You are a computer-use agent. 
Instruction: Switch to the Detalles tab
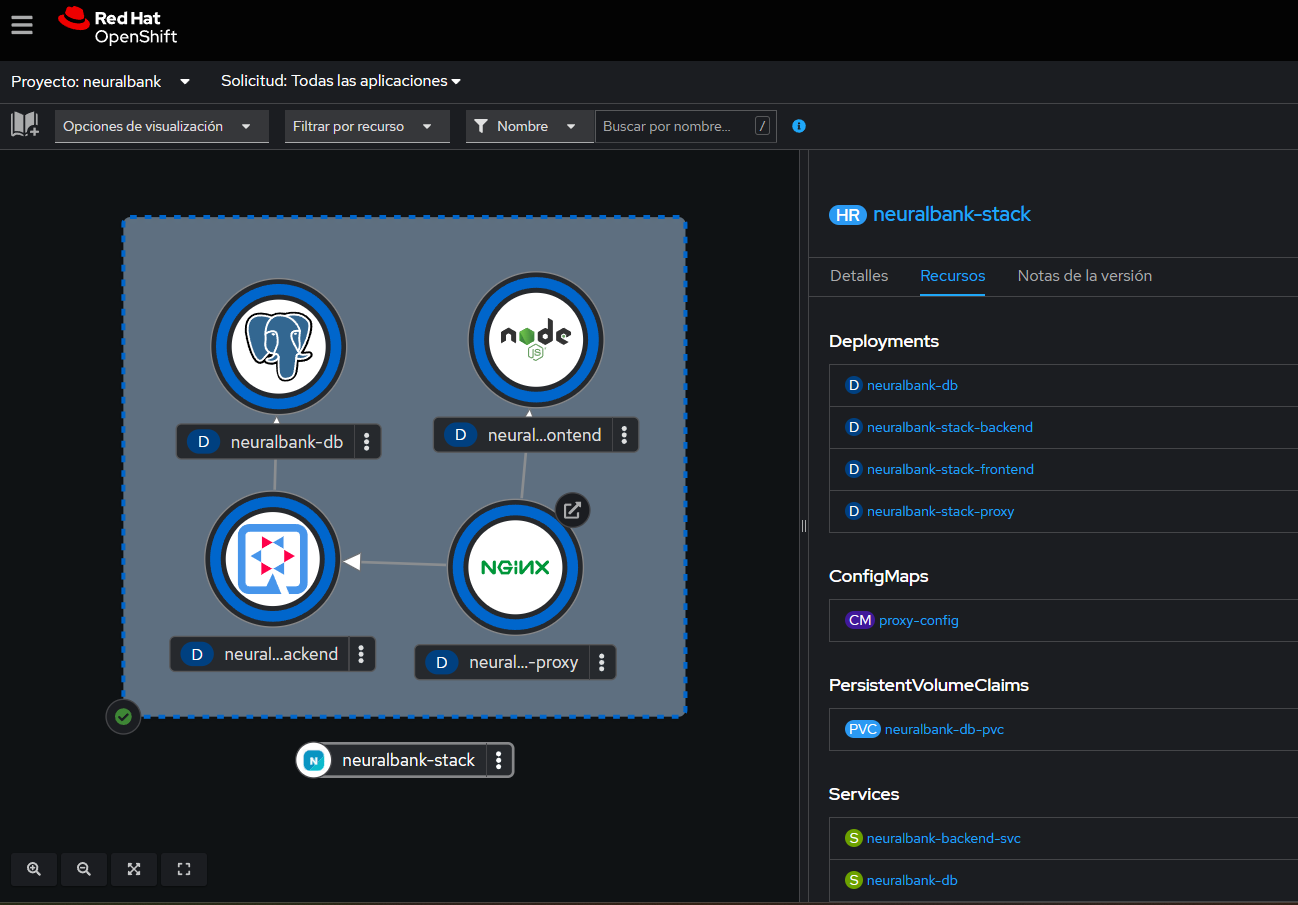click(858, 276)
